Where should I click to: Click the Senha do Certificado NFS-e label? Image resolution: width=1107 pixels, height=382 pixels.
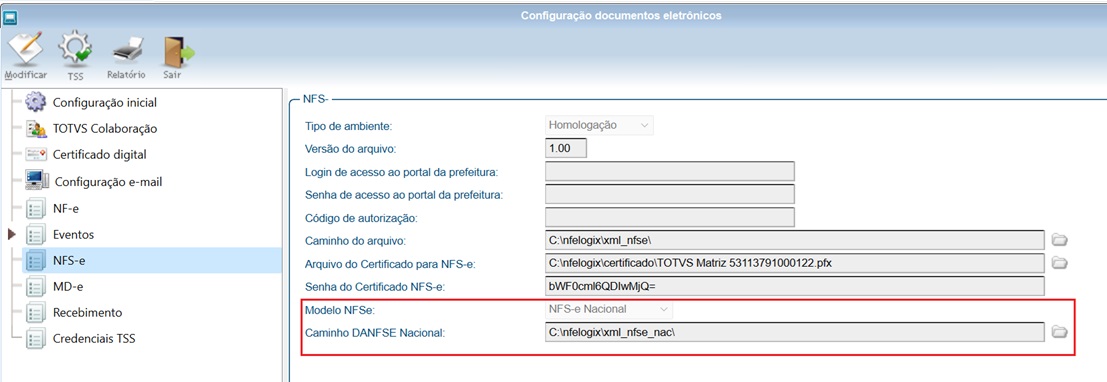click(x=375, y=287)
